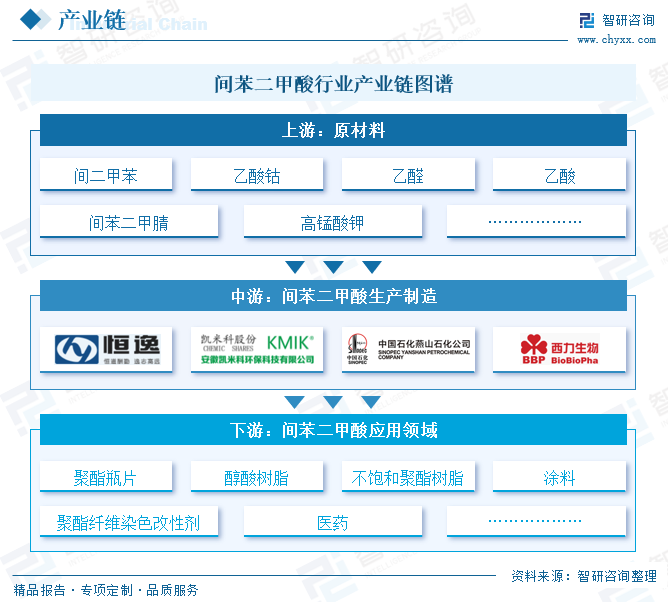Click the KMIK 凯米科 company logo

(x=257, y=349)
